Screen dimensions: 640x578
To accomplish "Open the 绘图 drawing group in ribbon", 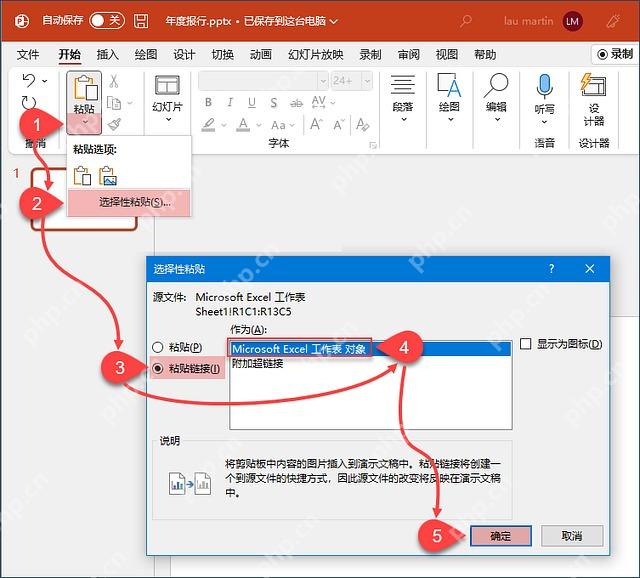I will pyautogui.click(x=449, y=98).
